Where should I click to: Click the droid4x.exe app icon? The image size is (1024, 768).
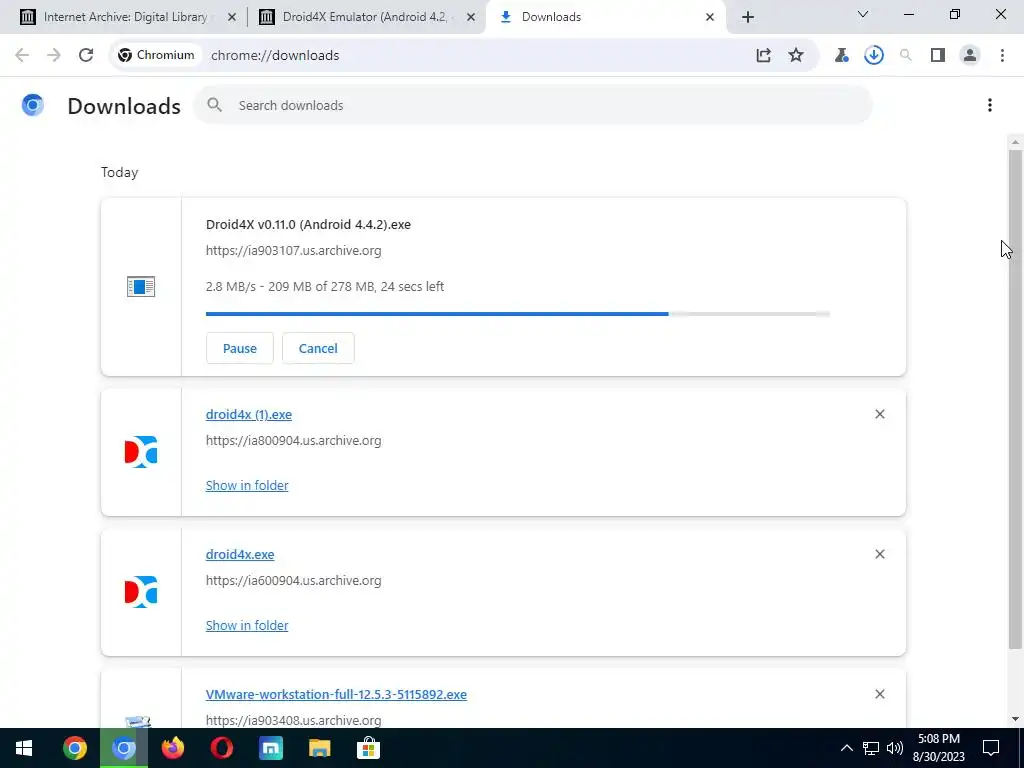tap(141, 592)
